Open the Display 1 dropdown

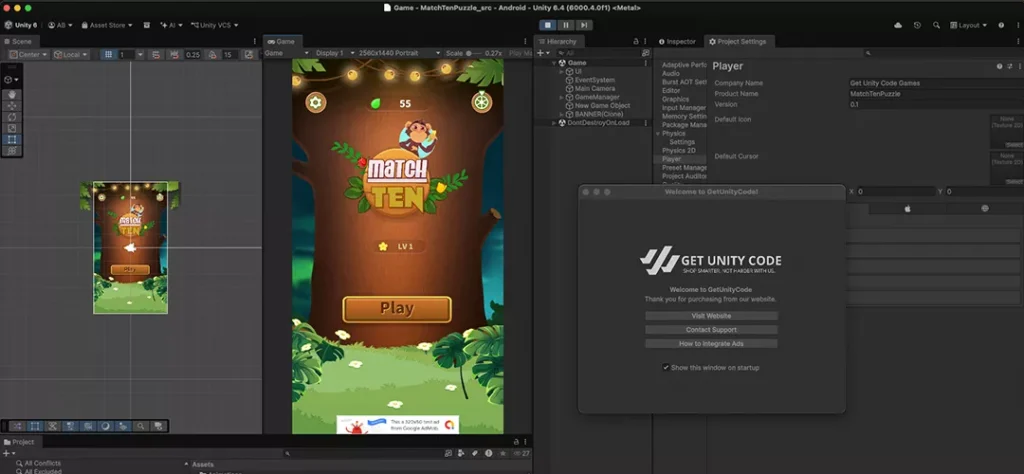pos(334,53)
